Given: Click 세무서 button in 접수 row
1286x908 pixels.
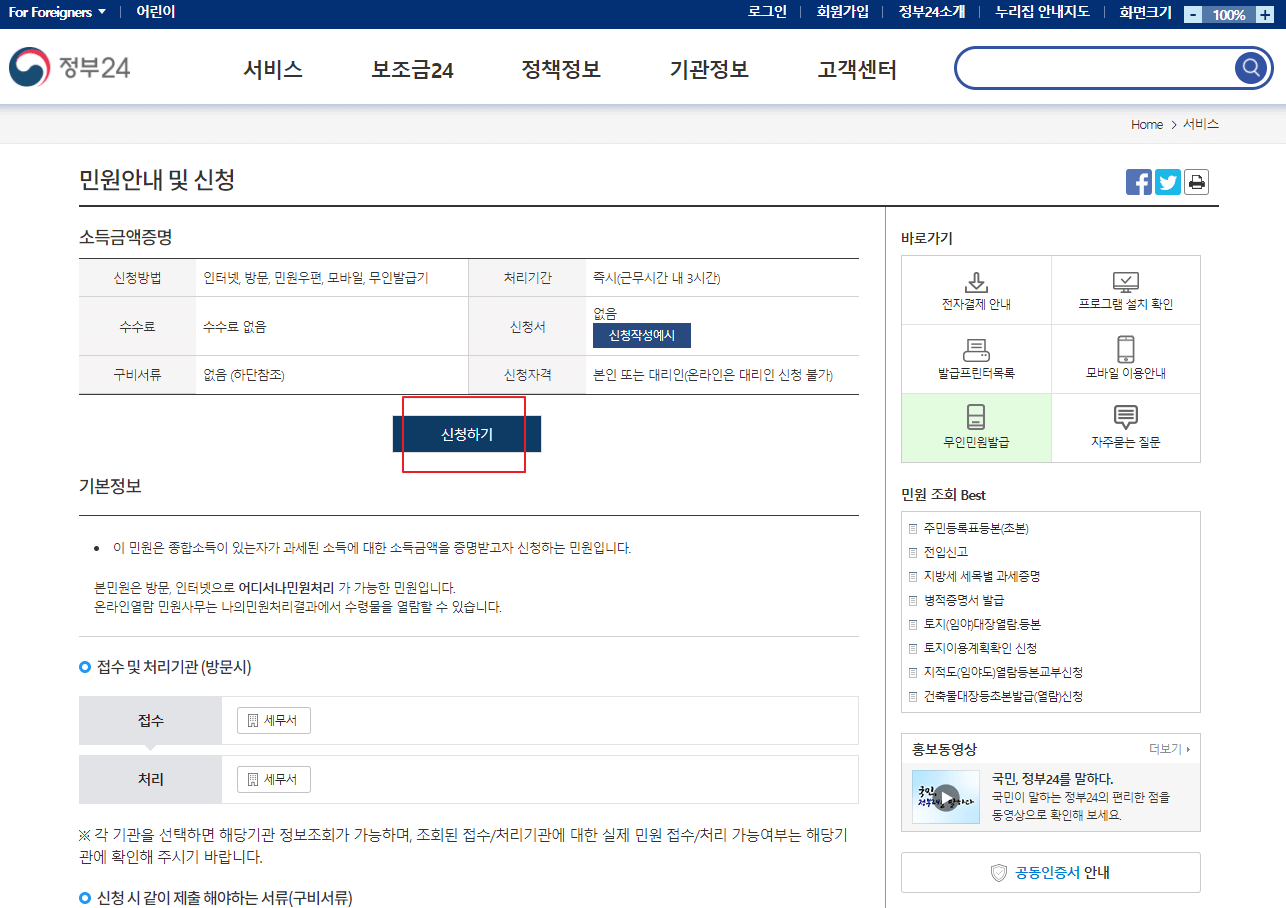Looking at the screenshot, I should click(274, 721).
